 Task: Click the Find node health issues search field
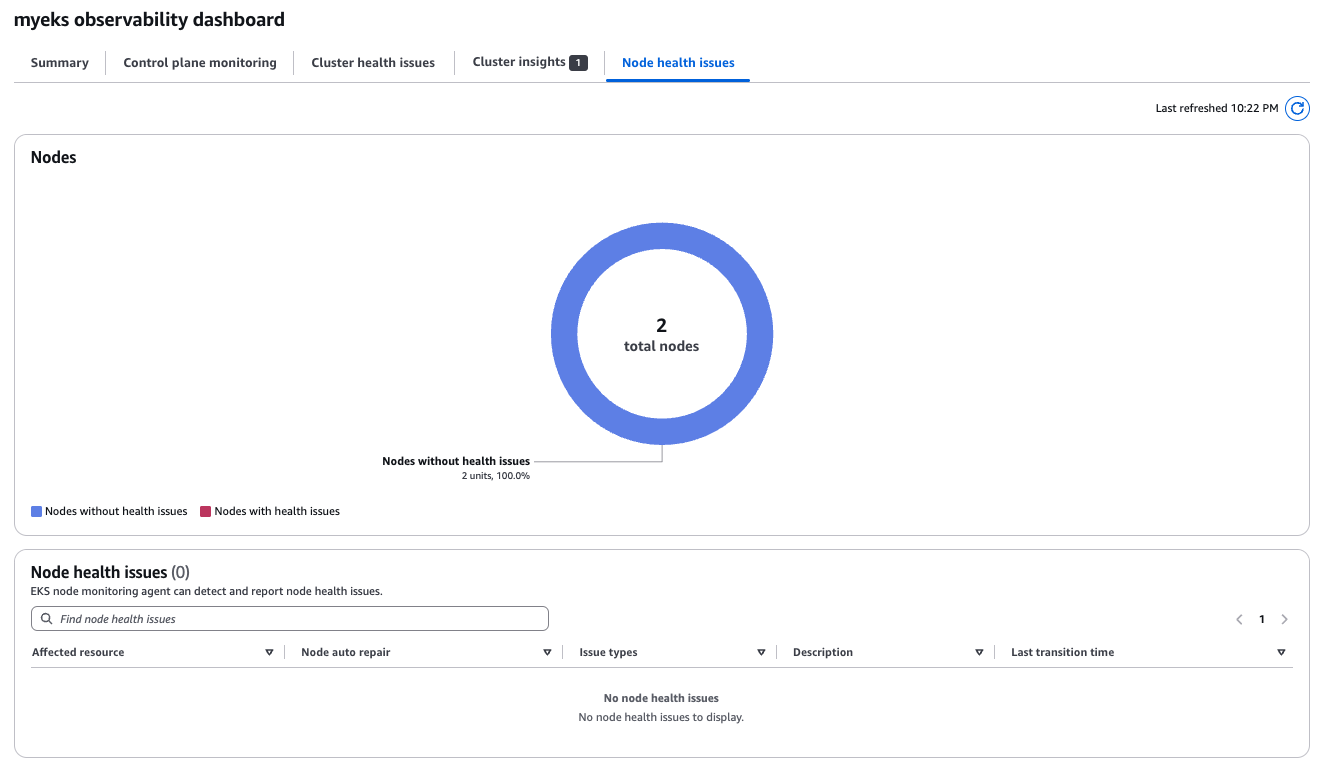click(290, 619)
